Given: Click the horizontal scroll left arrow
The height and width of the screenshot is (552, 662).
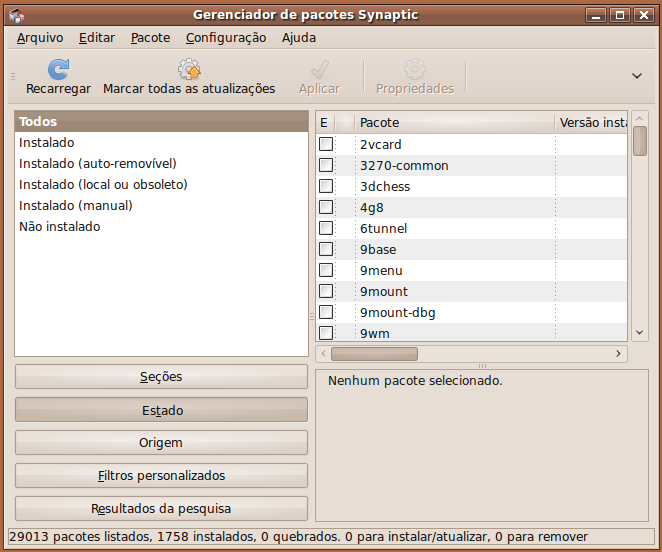Looking at the screenshot, I should coord(323,354).
